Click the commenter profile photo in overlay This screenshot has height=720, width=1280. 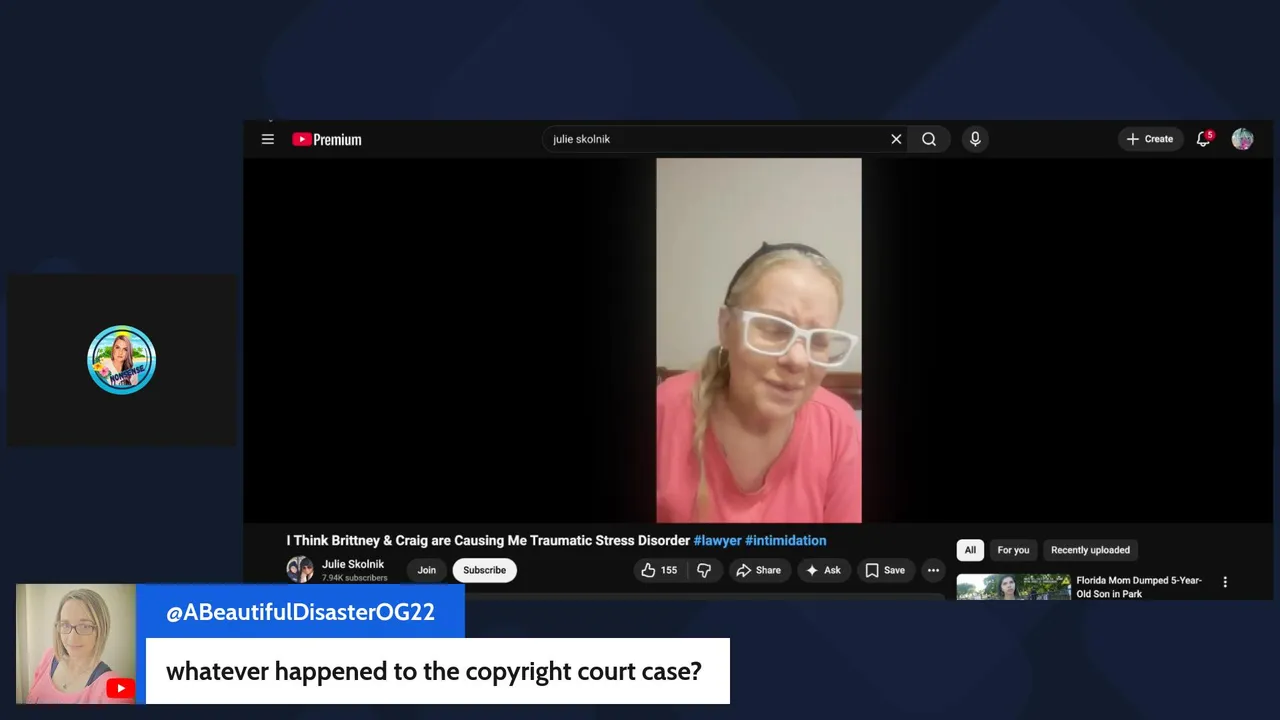(x=76, y=644)
